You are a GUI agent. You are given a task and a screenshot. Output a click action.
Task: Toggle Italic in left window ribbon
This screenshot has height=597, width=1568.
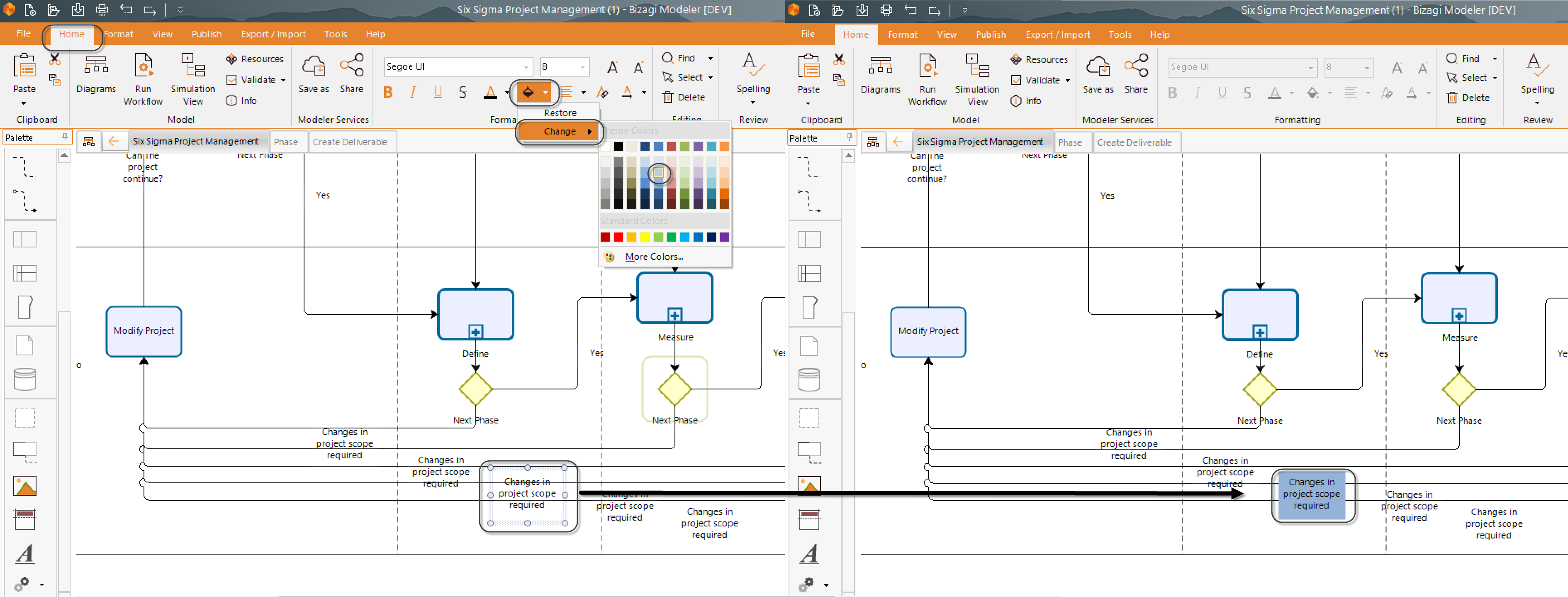413,93
